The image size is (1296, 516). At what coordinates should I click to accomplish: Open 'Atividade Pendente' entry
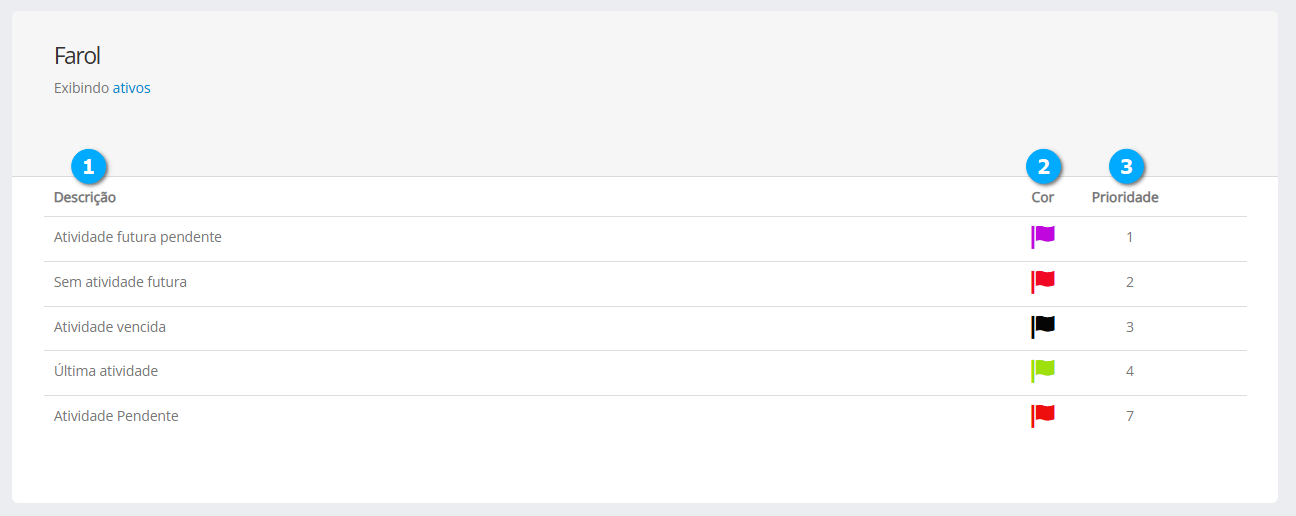(x=116, y=416)
